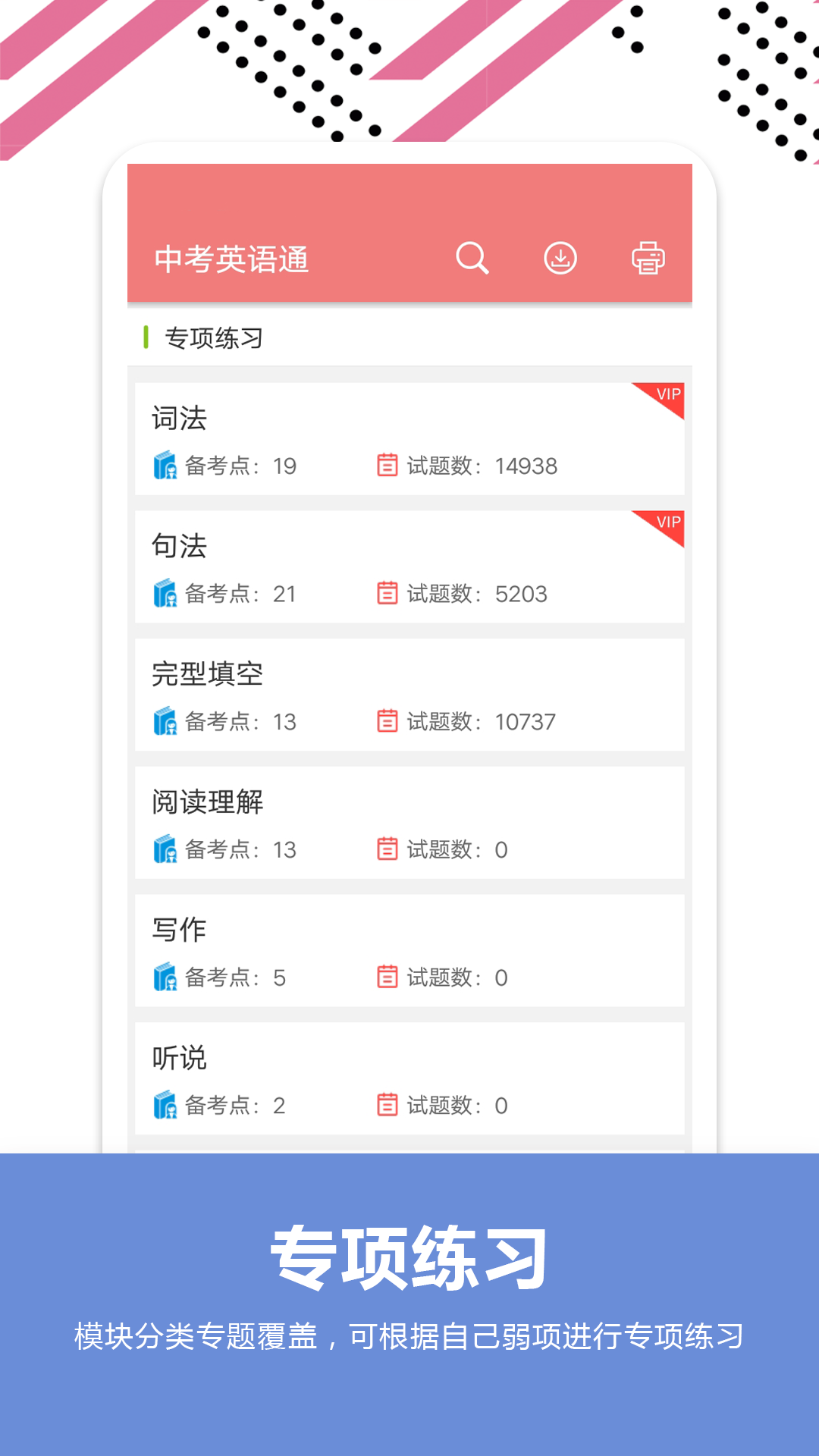Tap the 中考英语通 app title
The width and height of the screenshot is (819, 1456).
(x=231, y=259)
